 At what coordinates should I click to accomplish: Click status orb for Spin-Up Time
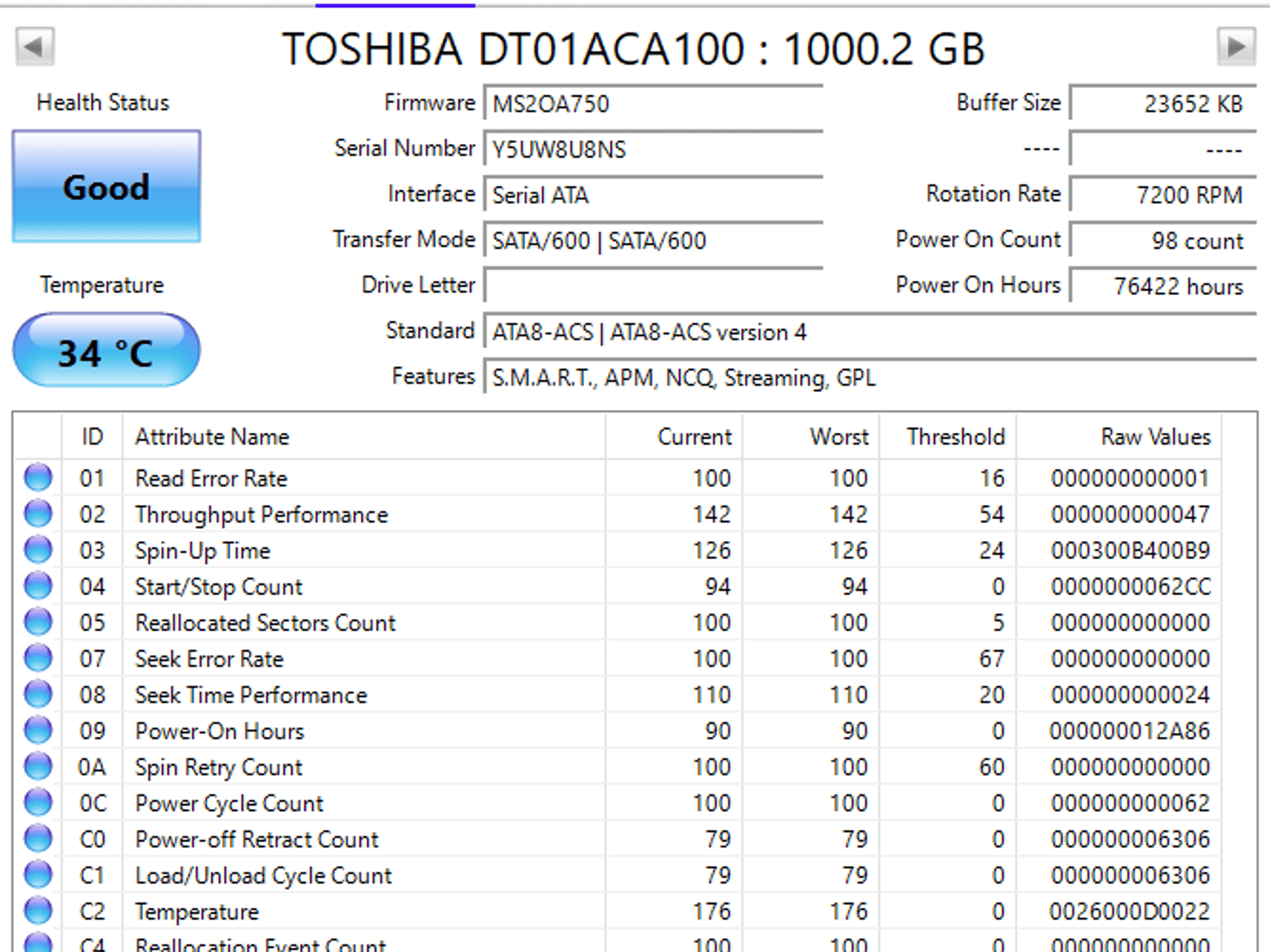tap(38, 550)
